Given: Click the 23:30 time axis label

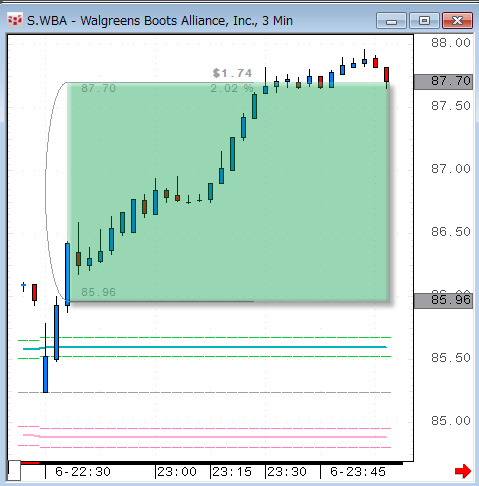Looking at the screenshot, I should click(287, 472).
